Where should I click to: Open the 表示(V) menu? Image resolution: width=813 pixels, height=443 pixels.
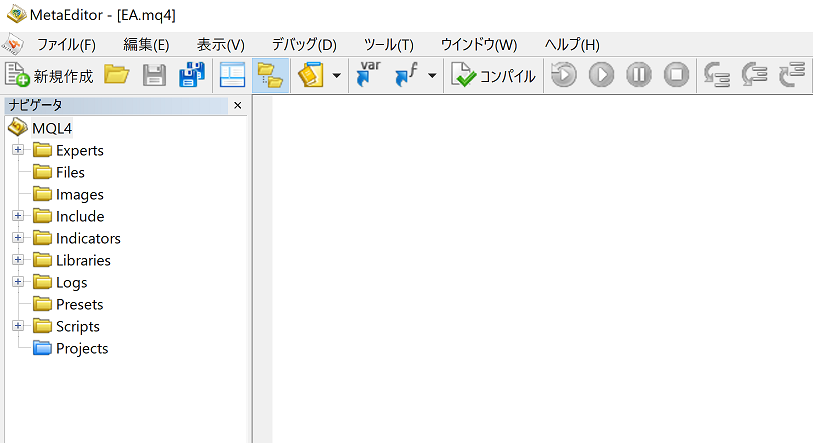point(220,45)
